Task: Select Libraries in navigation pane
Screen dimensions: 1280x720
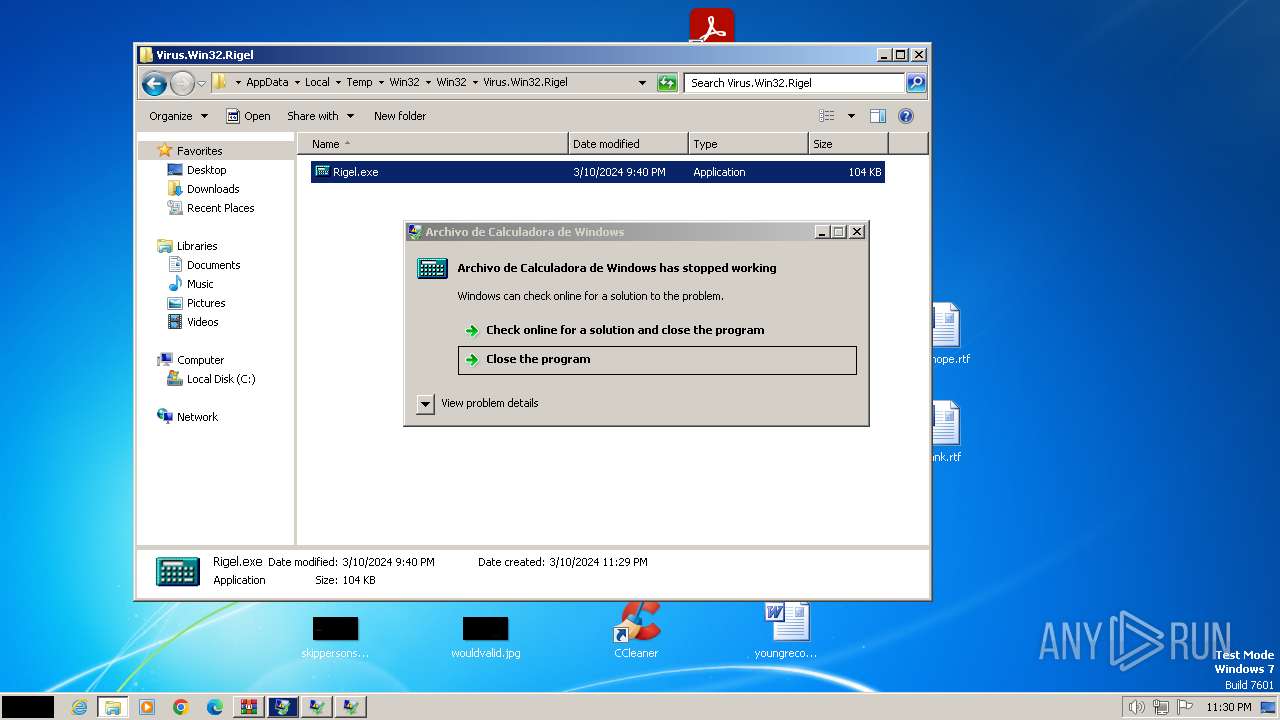Action: pos(197,246)
